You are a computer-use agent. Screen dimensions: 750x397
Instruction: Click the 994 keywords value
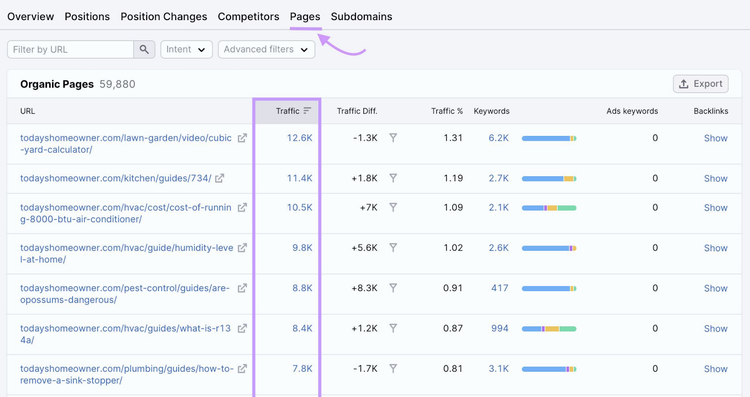point(500,328)
